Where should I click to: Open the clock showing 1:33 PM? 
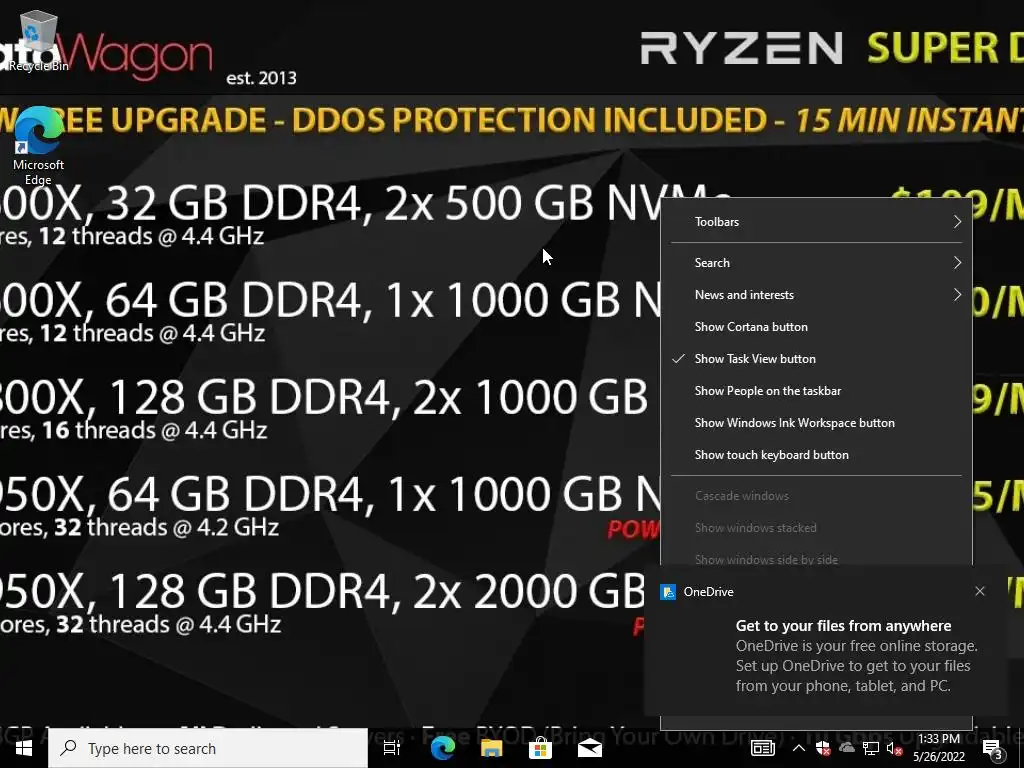click(939, 748)
